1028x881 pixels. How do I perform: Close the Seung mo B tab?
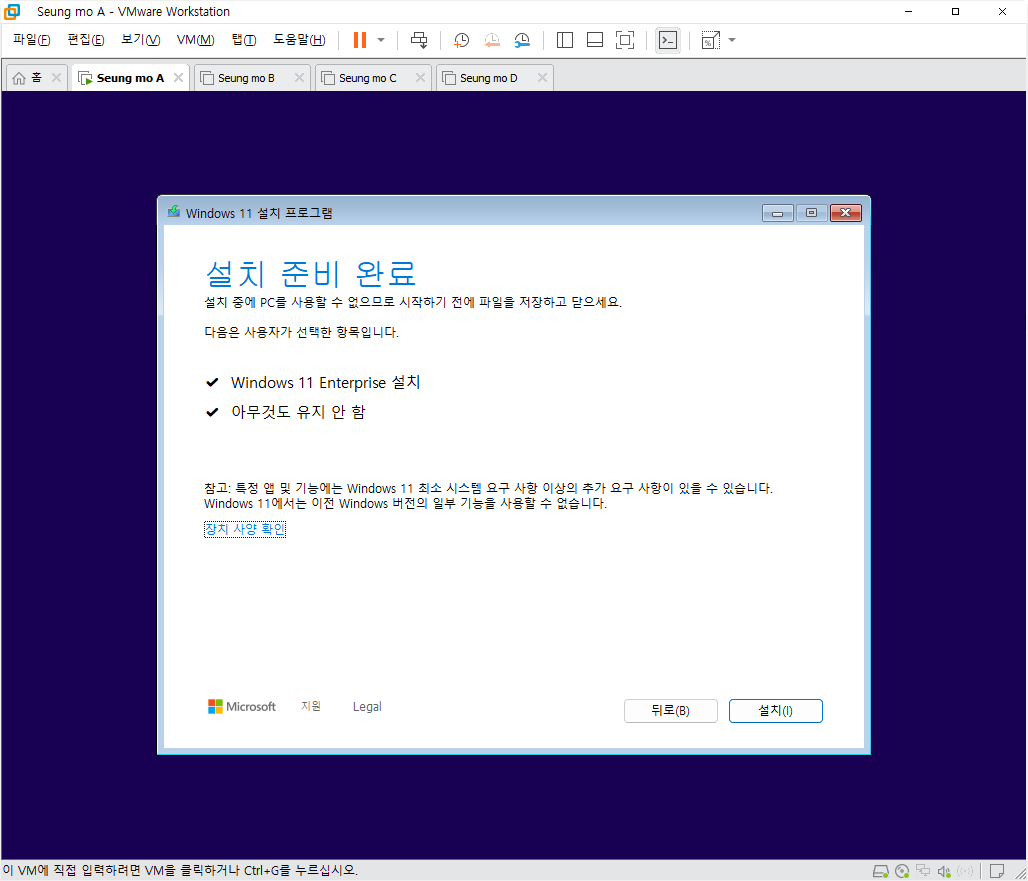(x=300, y=77)
